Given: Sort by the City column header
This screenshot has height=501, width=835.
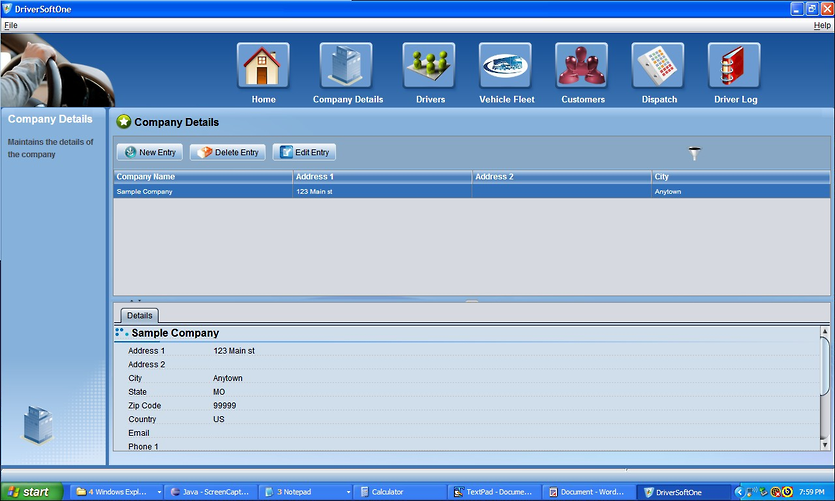Looking at the screenshot, I should click(740, 177).
